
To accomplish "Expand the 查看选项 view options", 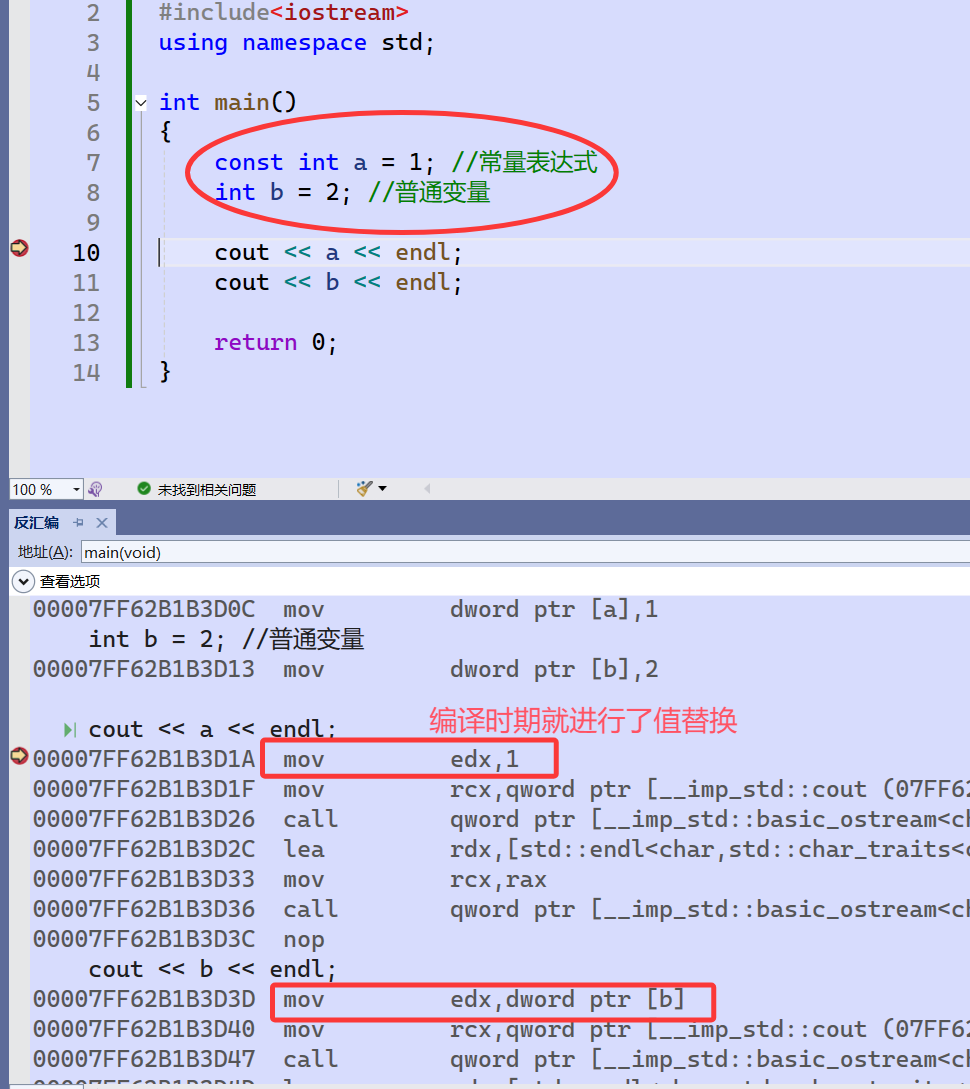I will [x=23, y=581].
